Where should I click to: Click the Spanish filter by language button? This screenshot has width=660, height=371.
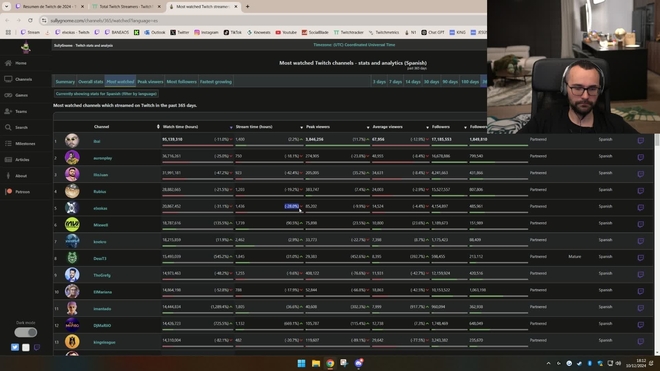[106, 94]
